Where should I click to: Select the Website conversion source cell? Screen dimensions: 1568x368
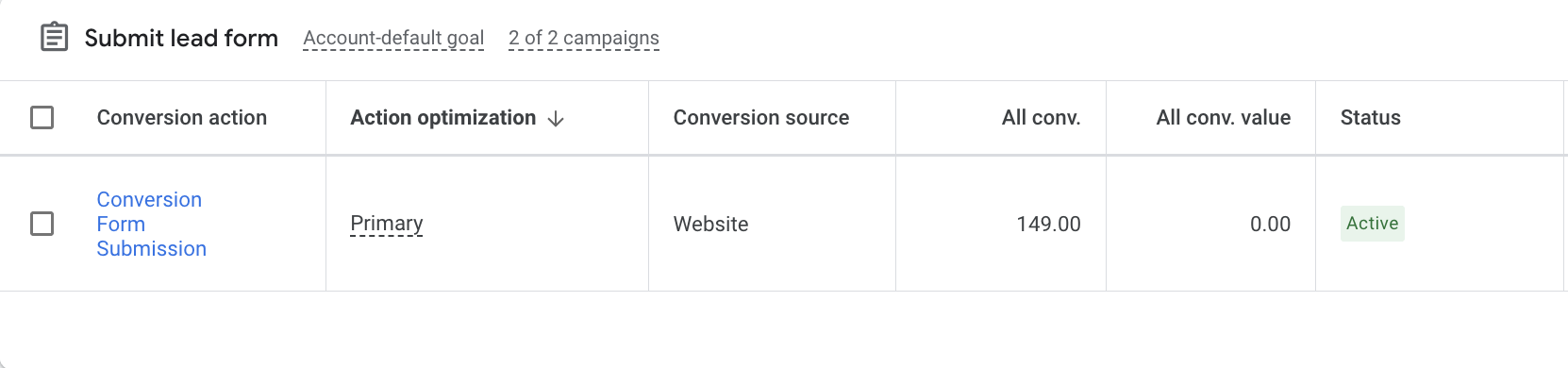[x=710, y=224]
